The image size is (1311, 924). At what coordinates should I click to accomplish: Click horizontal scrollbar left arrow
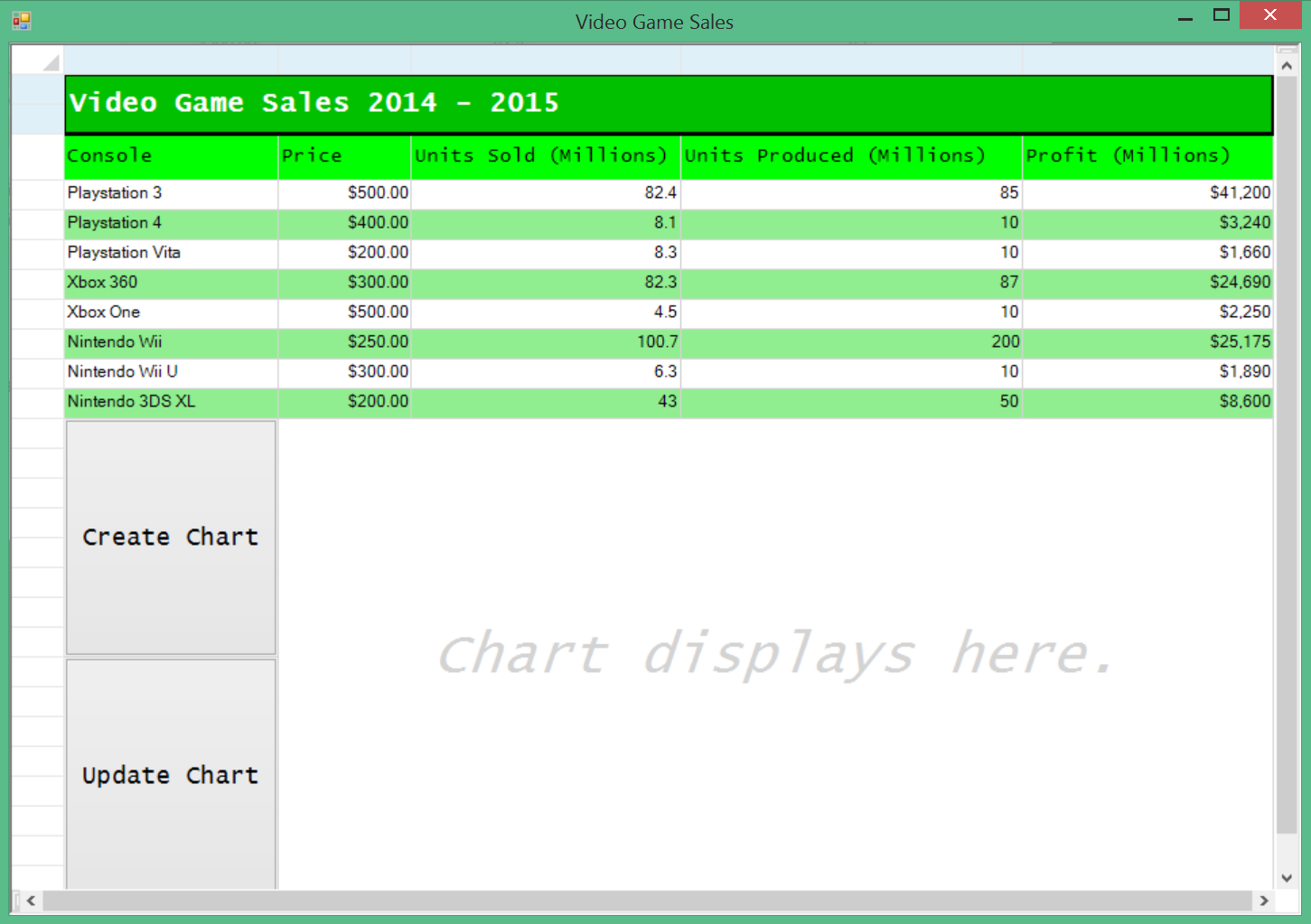click(x=31, y=901)
